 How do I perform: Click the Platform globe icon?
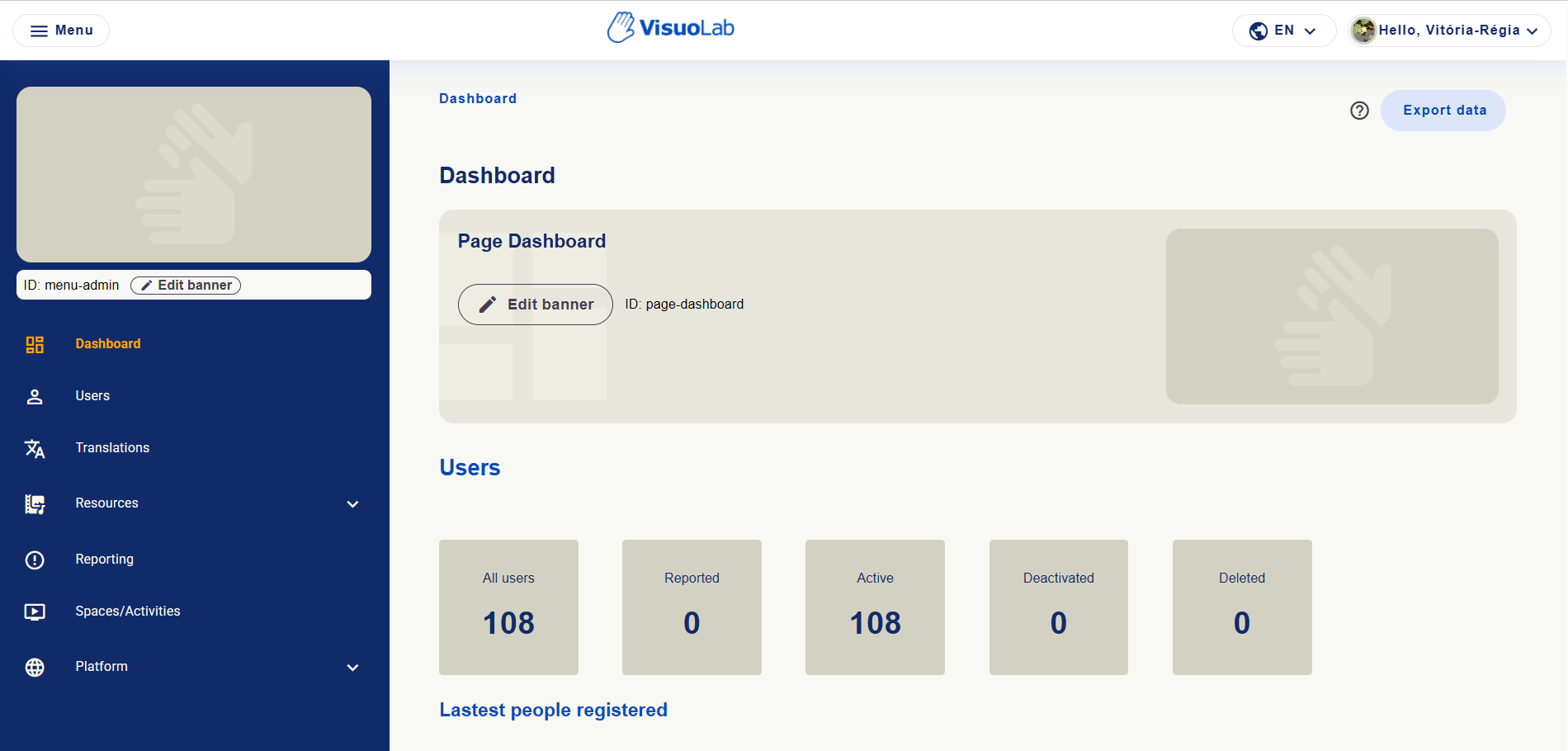tap(35, 667)
